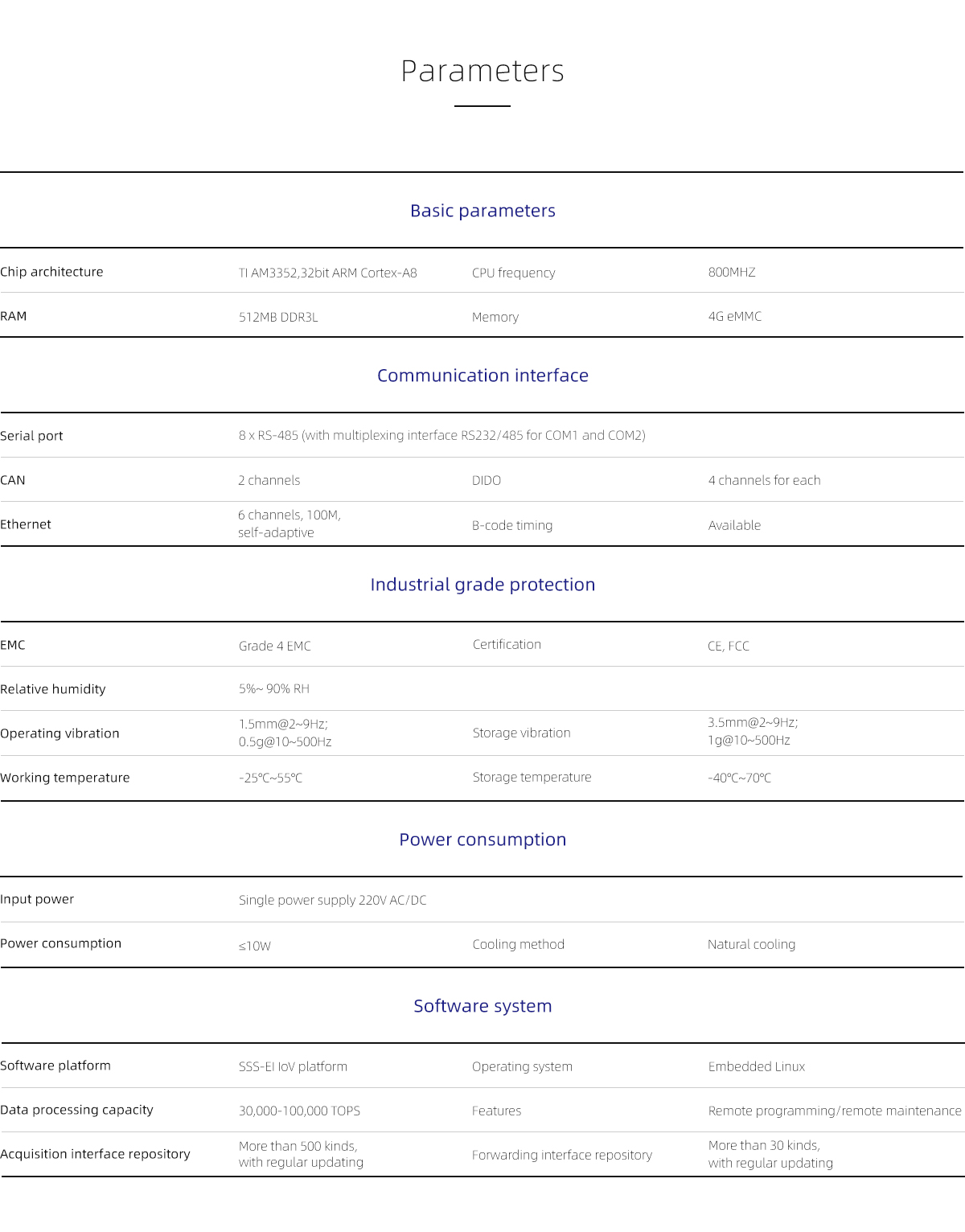Click the 512MB DDR3L RAM value
The height and width of the screenshot is (1232, 965).
278,317
